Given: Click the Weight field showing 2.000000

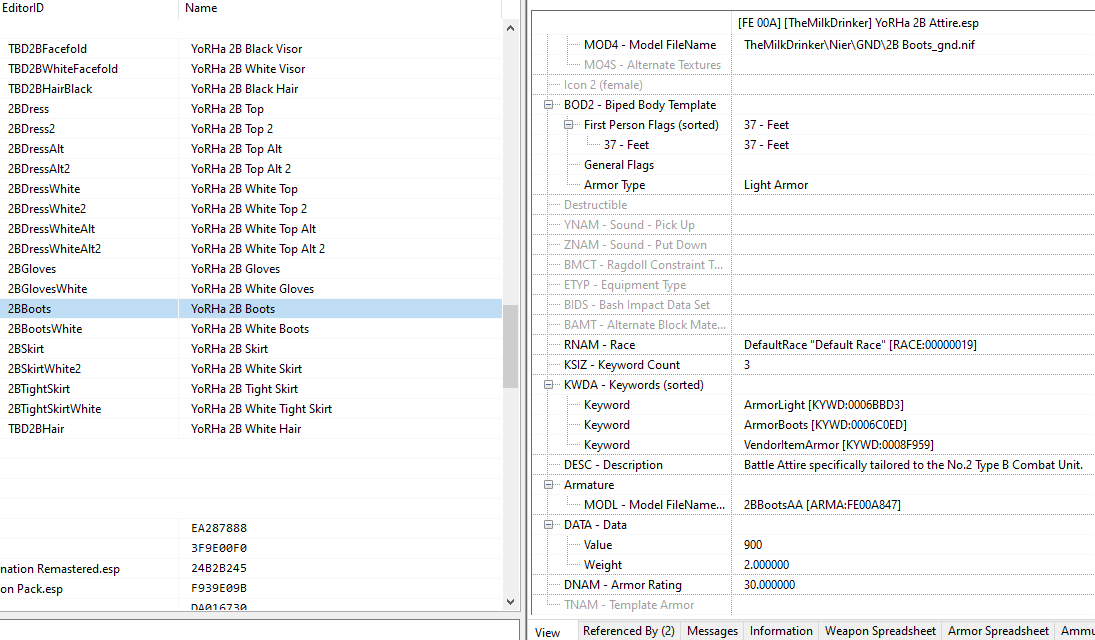Looking at the screenshot, I should click(x=766, y=565).
